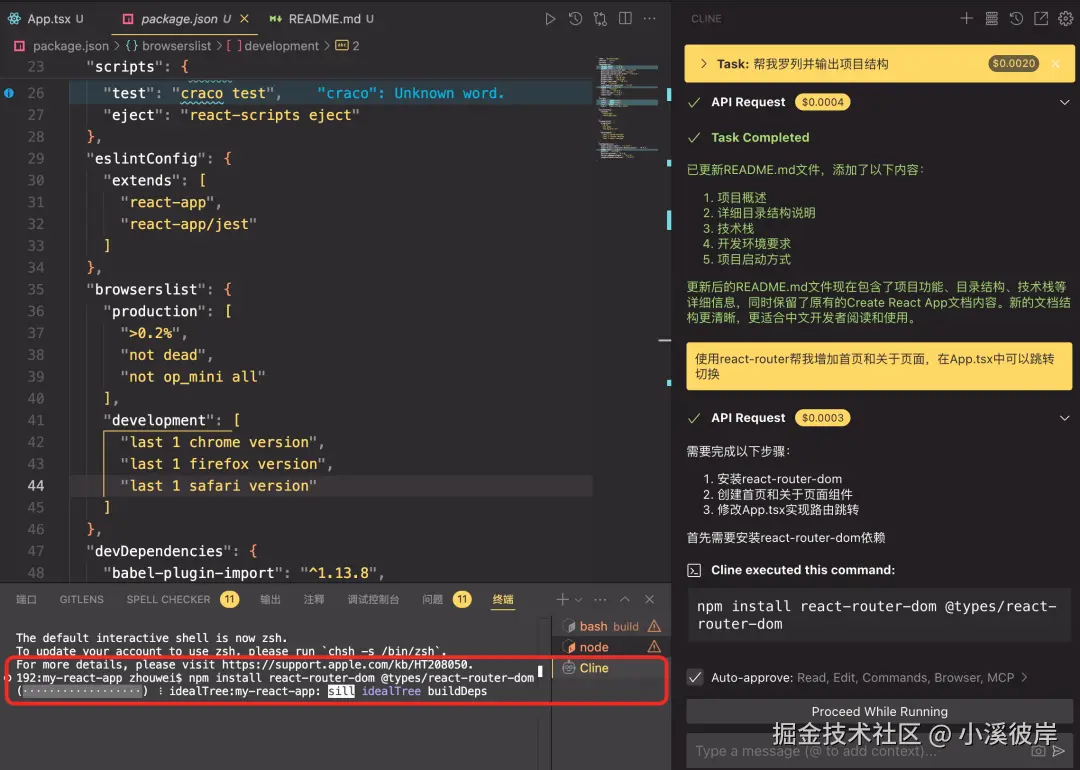Open the timeline history icon in editor toolbar
The height and width of the screenshot is (770, 1080).
pyautogui.click(x=575, y=19)
